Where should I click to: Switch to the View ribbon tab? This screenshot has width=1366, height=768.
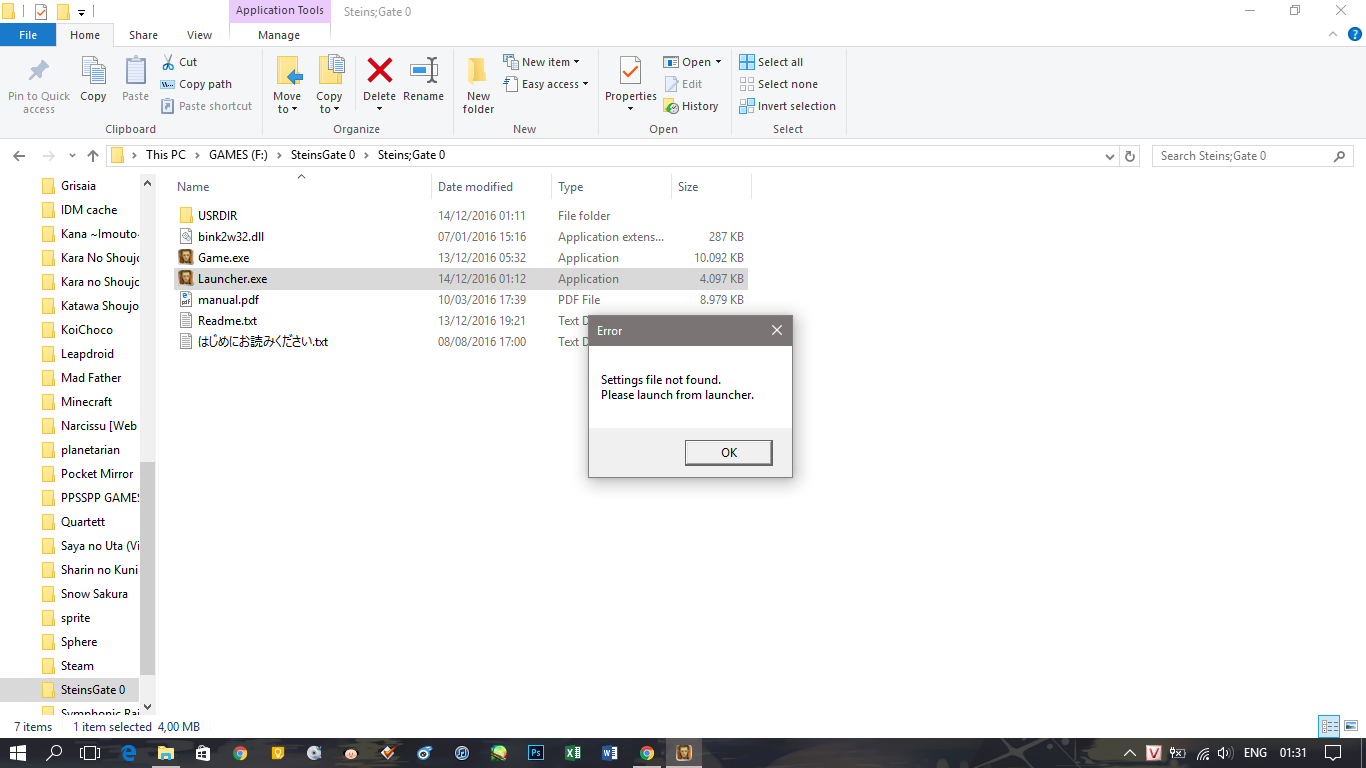click(200, 35)
